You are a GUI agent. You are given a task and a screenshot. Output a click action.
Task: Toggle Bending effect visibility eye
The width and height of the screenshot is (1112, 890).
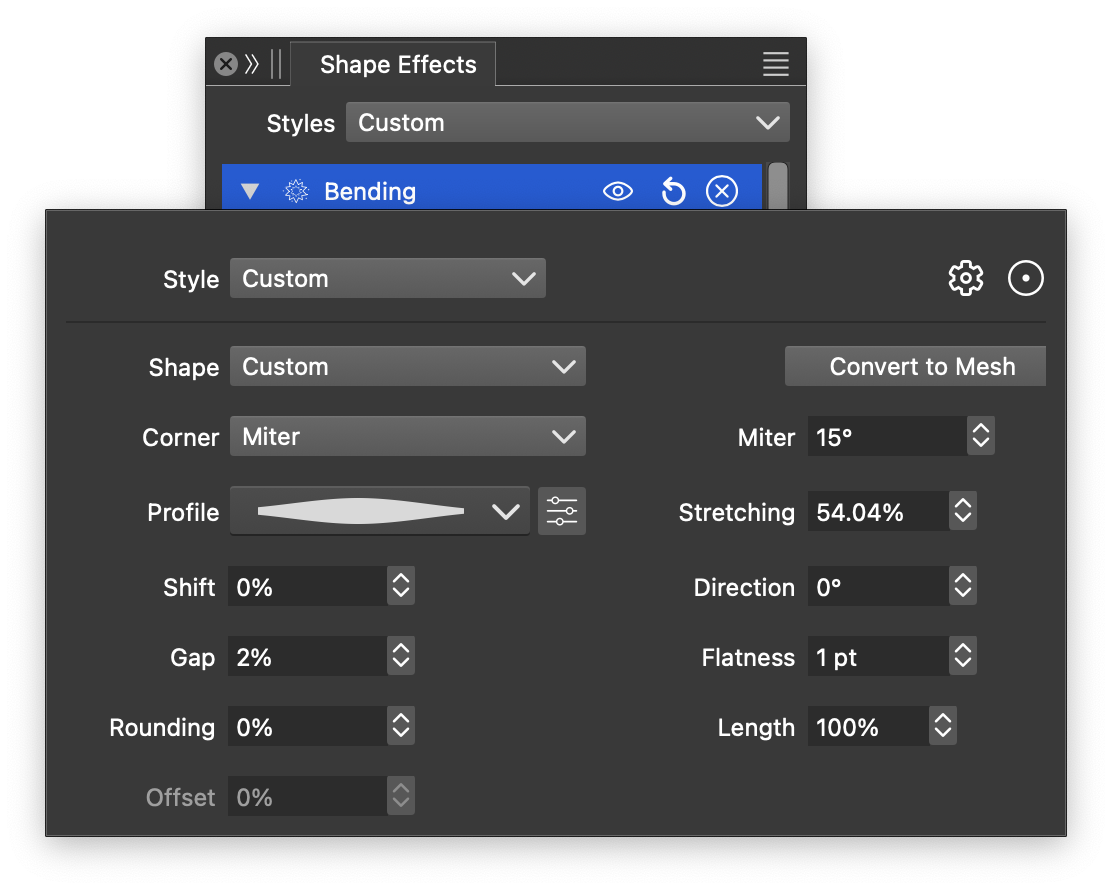click(x=618, y=191)
